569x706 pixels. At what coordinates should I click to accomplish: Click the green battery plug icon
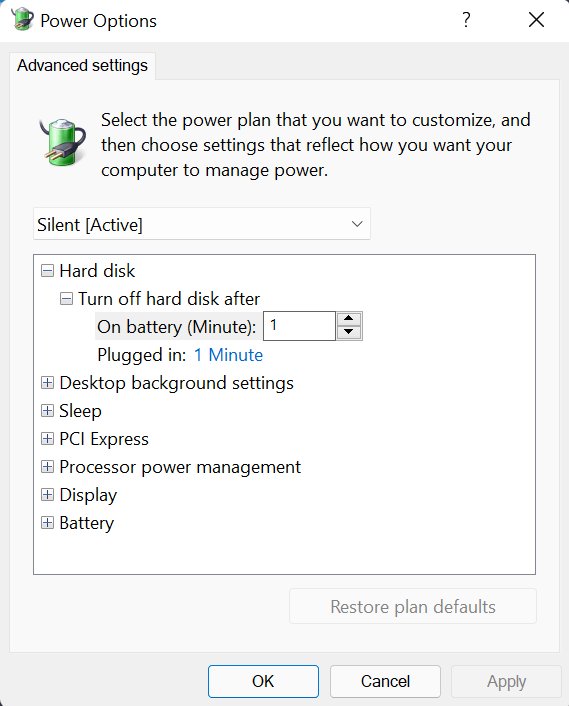[x=63, y=142]
